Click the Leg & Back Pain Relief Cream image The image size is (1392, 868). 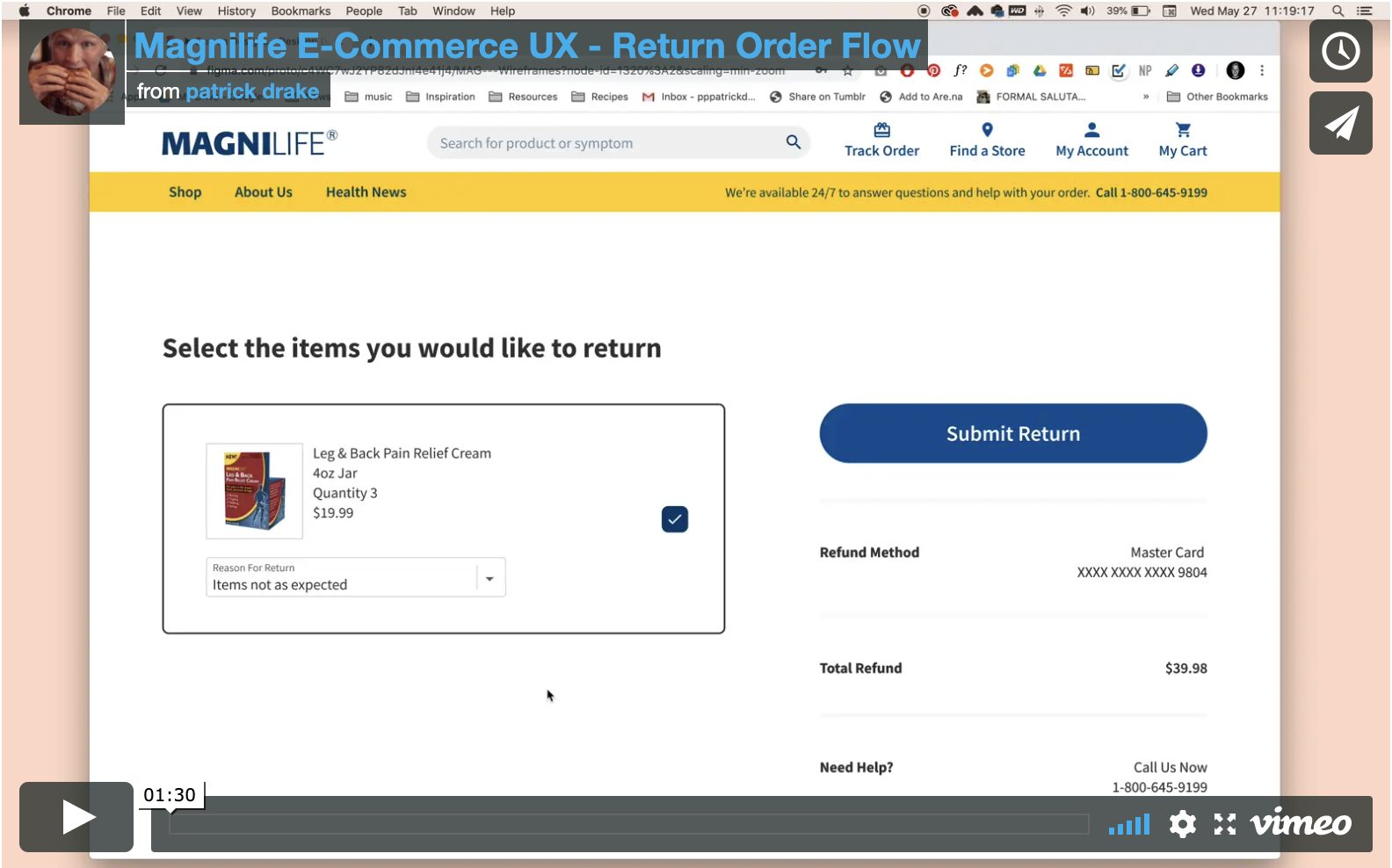(255, 491)
